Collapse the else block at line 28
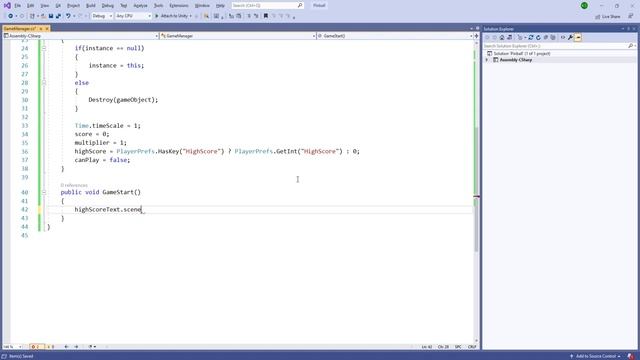This screenshot has width=640, height=360. pyautogui.click(x=44, y=82)
